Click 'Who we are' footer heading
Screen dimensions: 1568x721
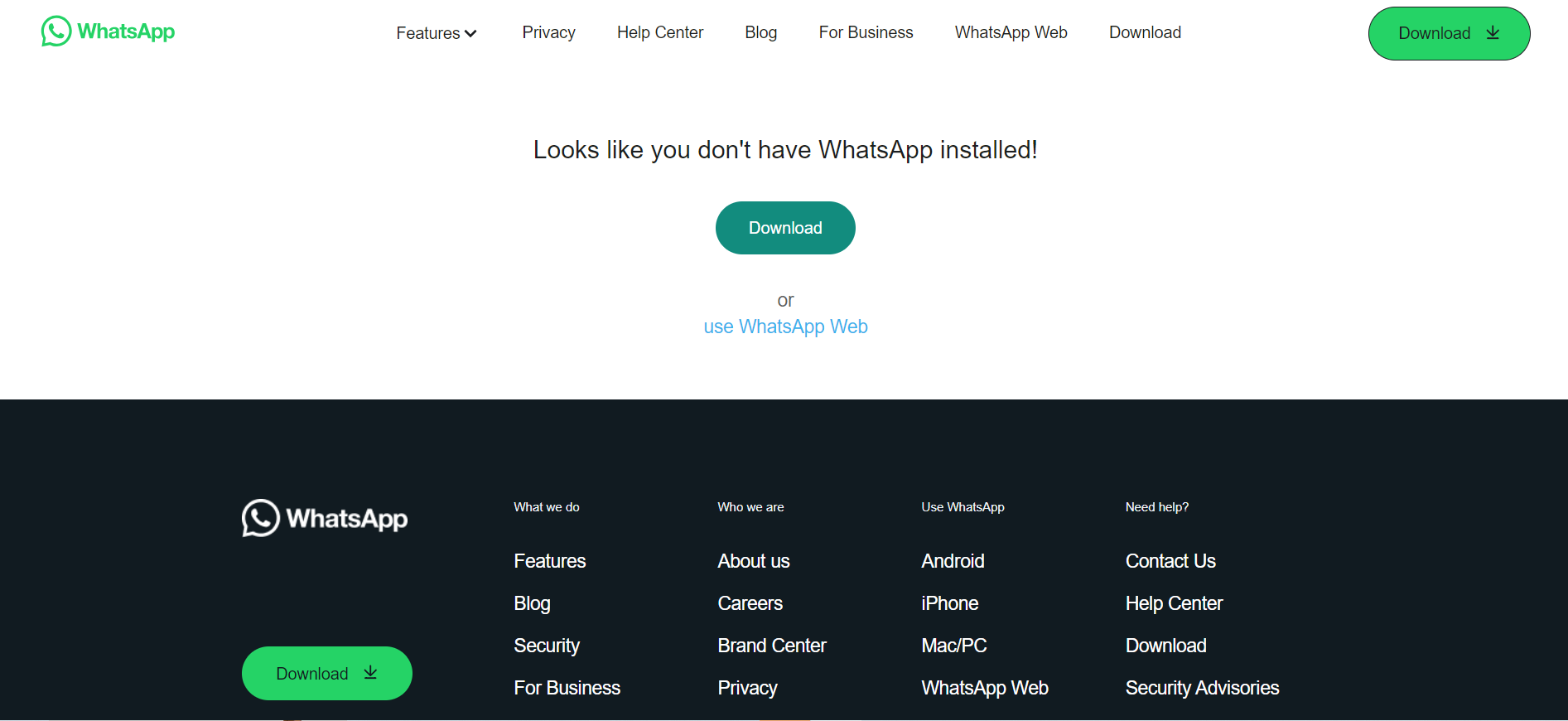click(750, 507)
